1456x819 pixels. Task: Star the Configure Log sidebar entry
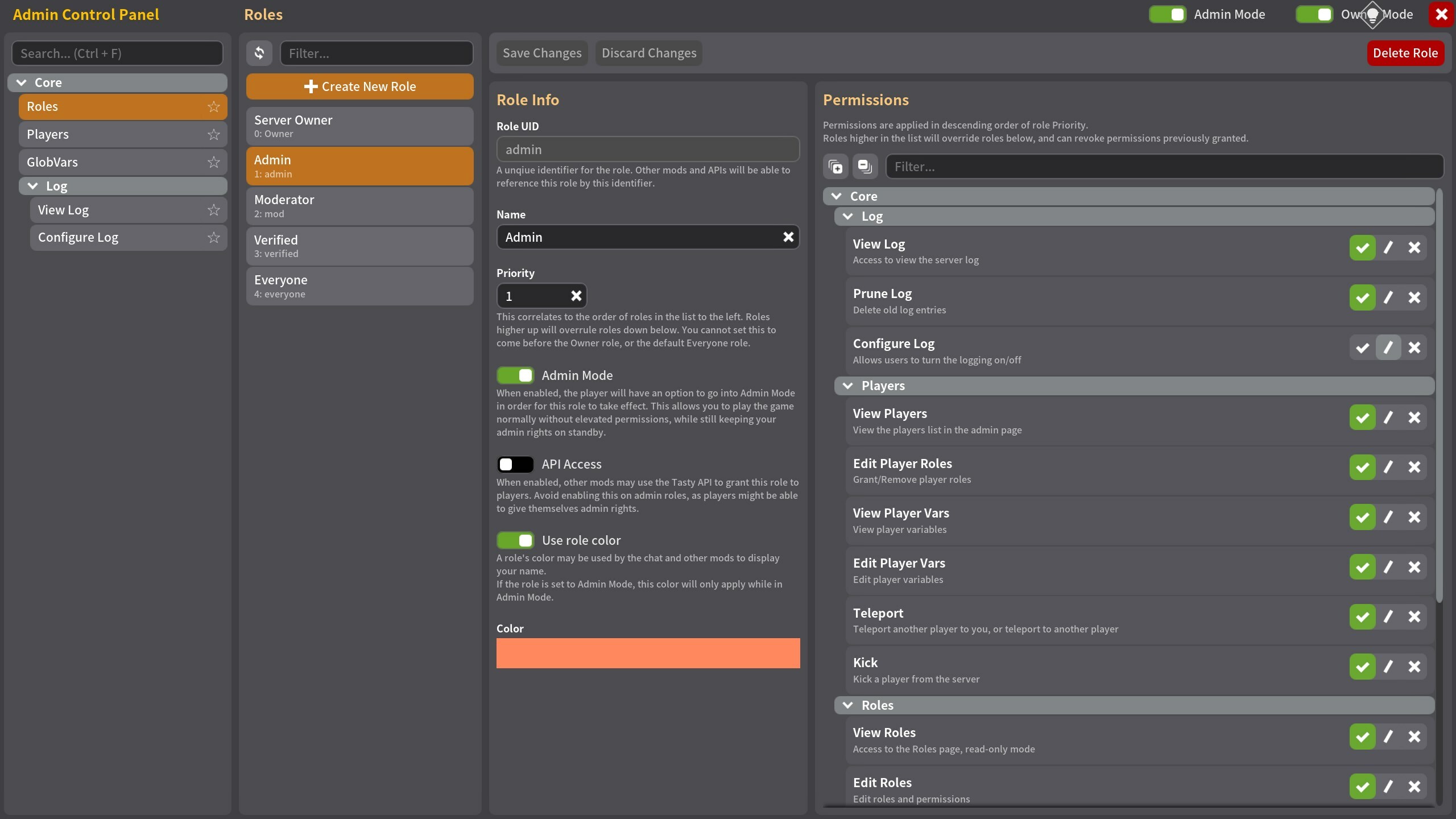(x=214, y=237)
